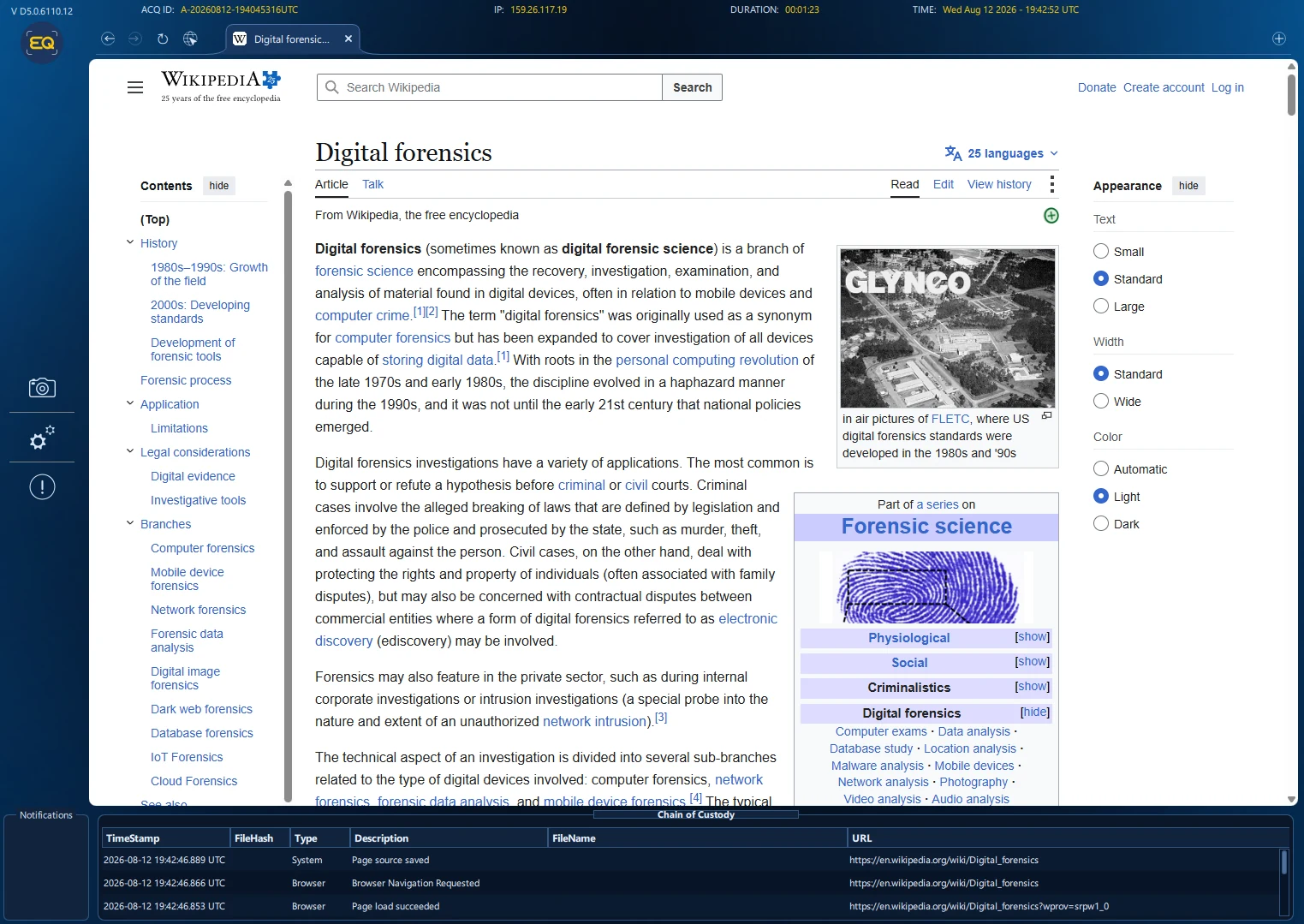
Task: Click the Log in link
Action: pos(1227,87)
